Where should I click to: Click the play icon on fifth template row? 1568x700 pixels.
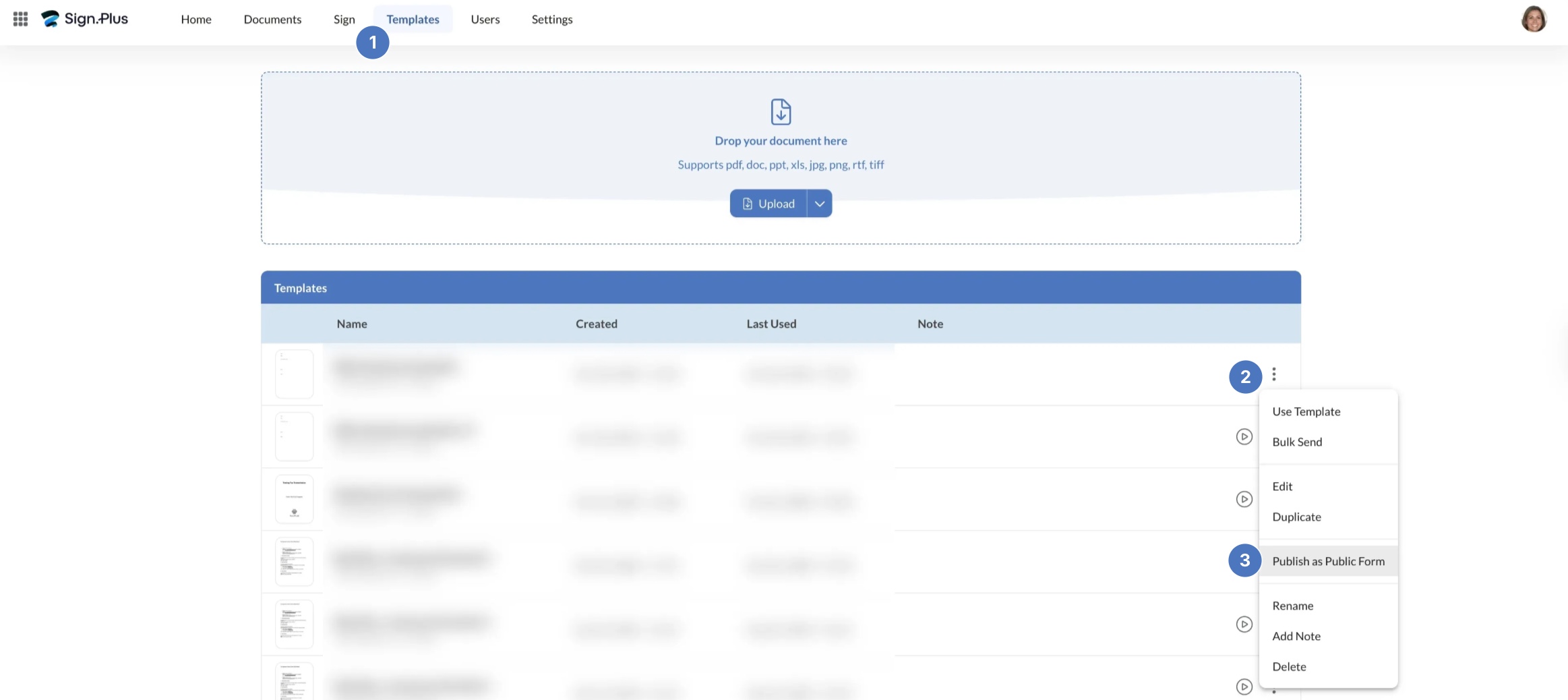[1244, 624]
